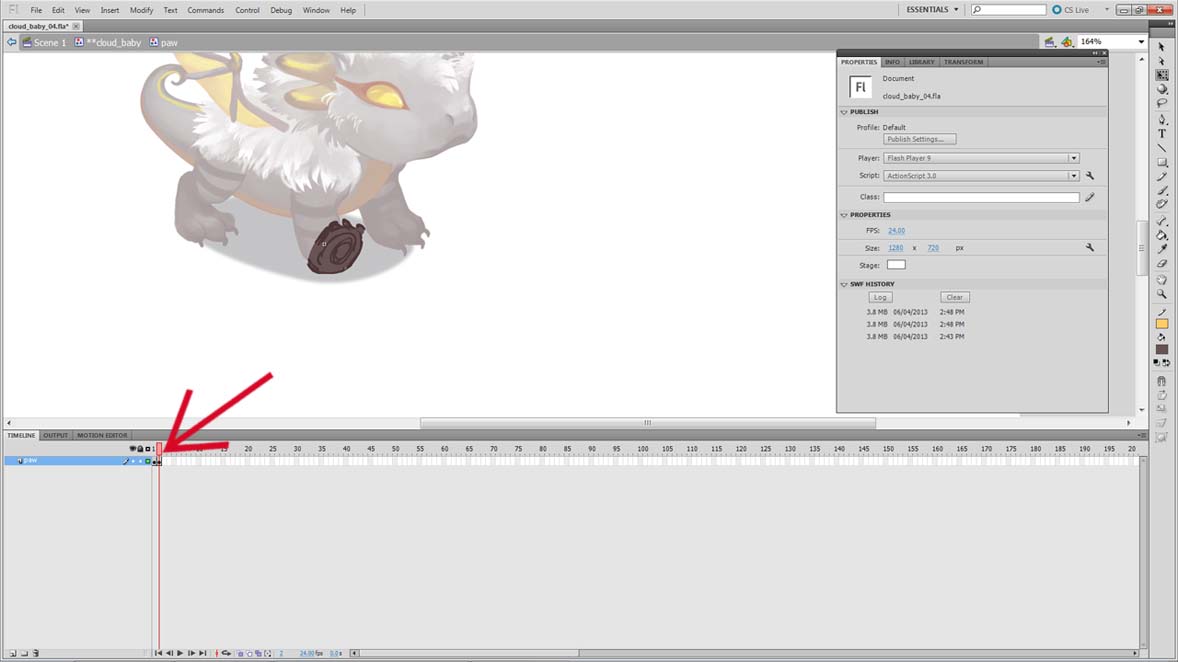This screenshot has height=662, width=1178.
Task: Select the Selection (arrow) tool
Action: pos(1161,47)
